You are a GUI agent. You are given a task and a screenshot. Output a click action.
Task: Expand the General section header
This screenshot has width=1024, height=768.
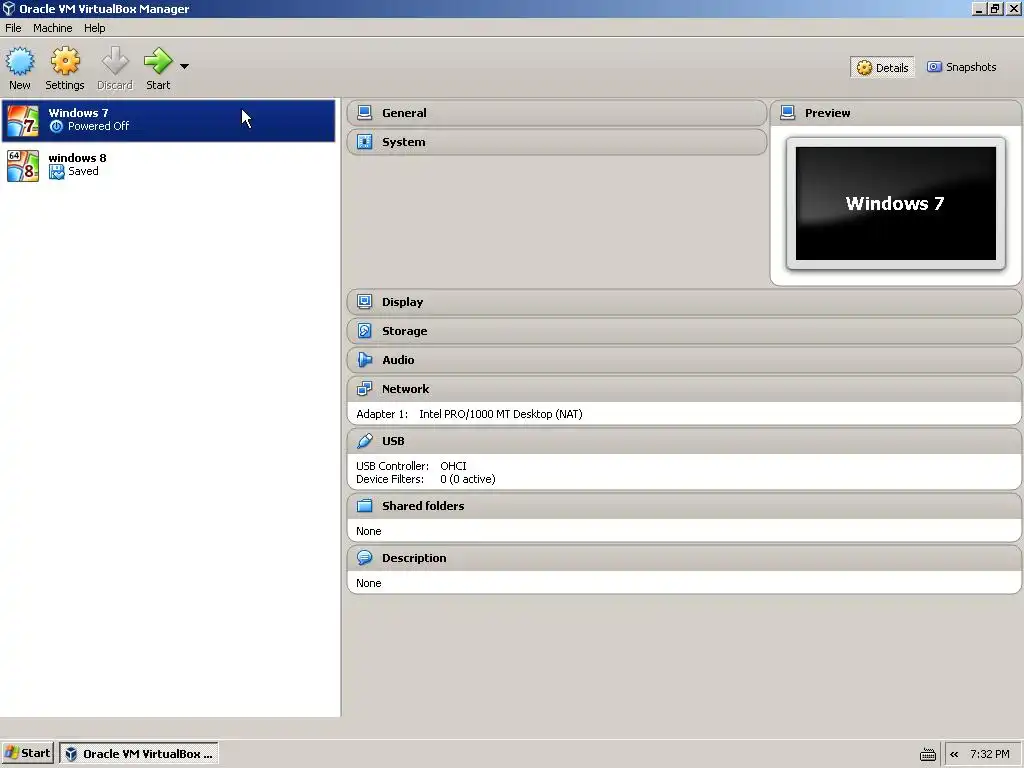point(557,113)
